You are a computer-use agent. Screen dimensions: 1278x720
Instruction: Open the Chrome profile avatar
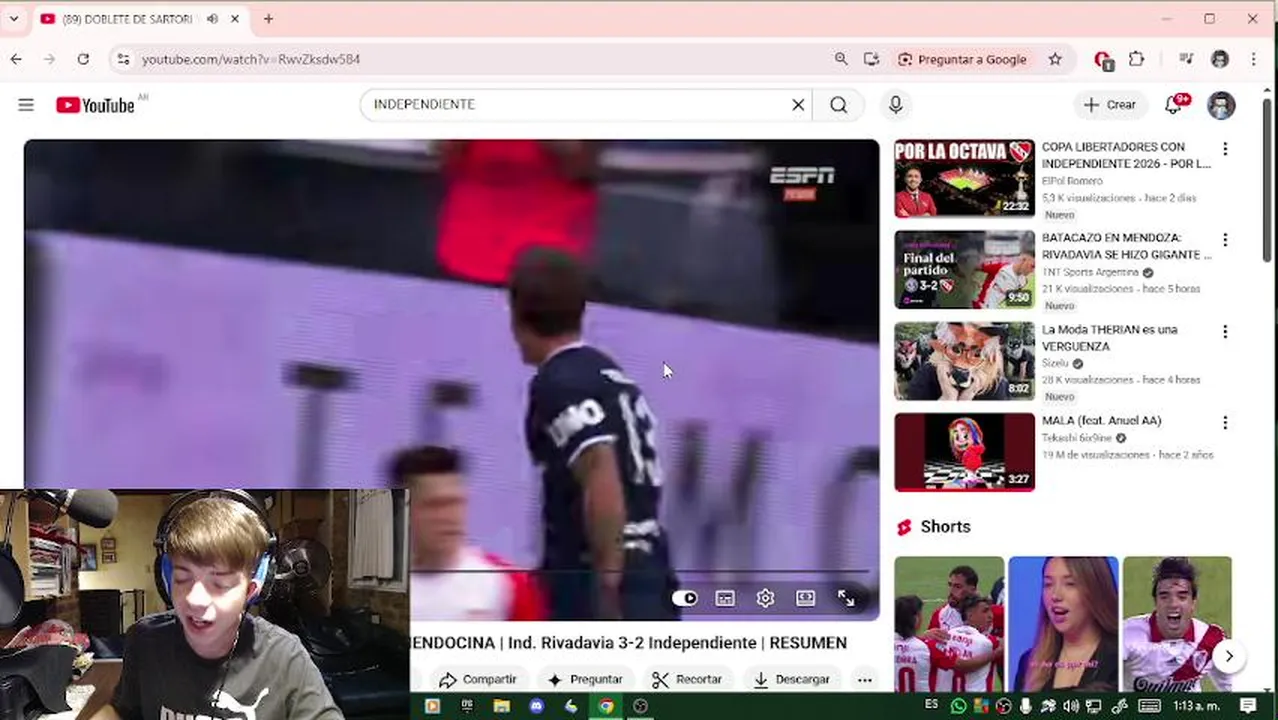1220,59
